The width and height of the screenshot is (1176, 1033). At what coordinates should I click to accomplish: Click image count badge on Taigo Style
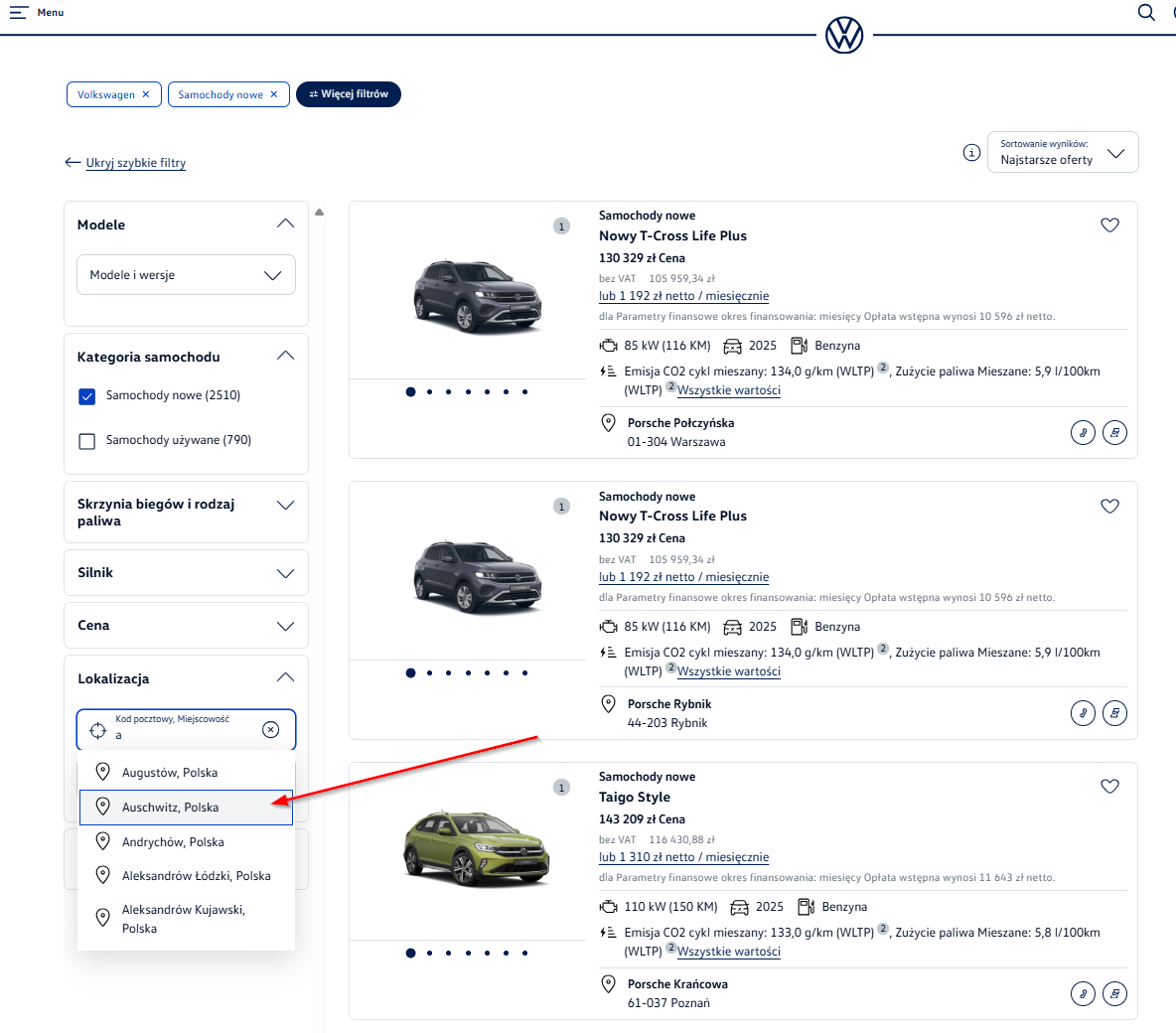coord(561,788)
